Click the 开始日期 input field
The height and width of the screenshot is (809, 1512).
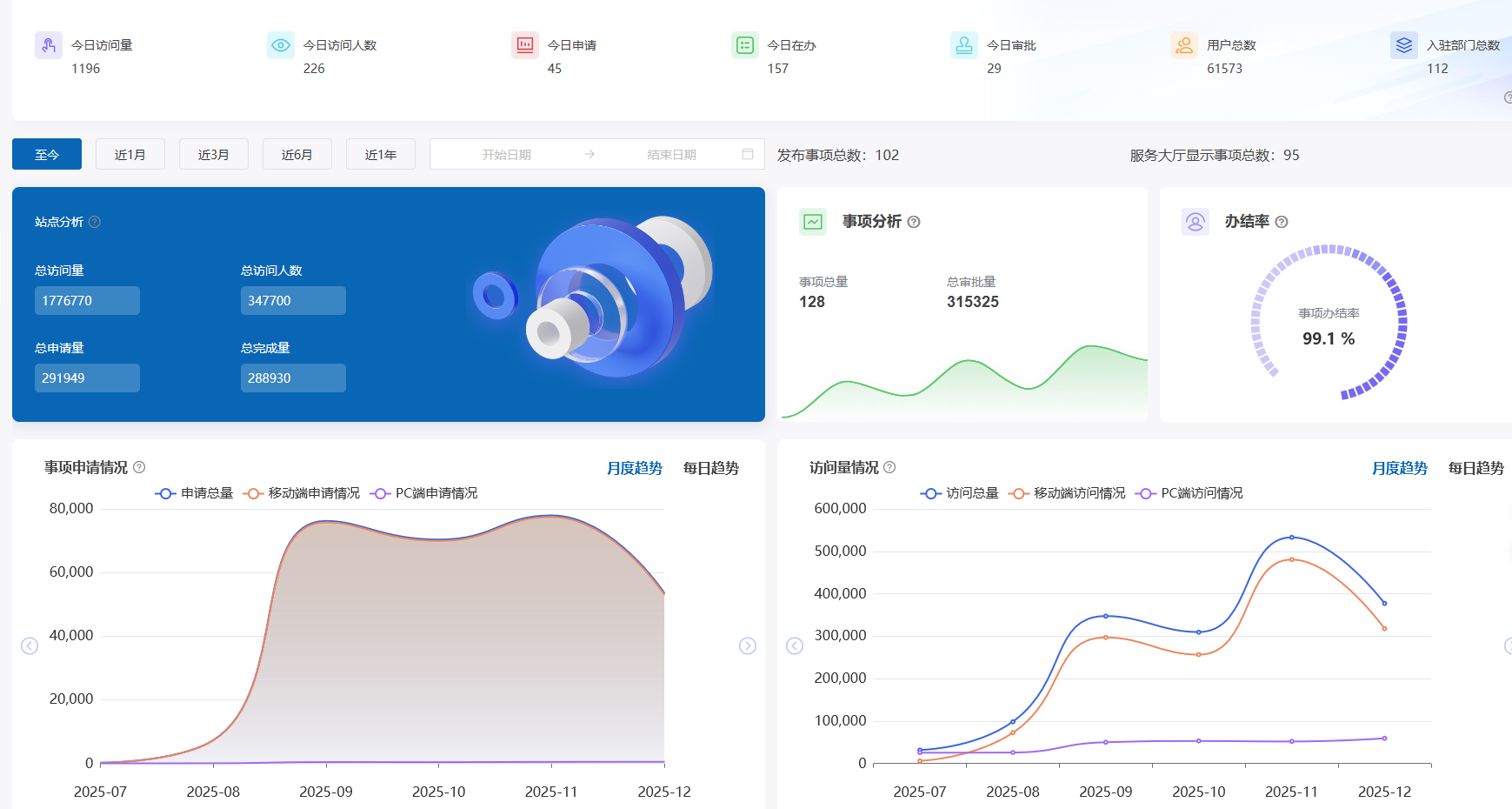pyautogui.click(x=506, y=154)
